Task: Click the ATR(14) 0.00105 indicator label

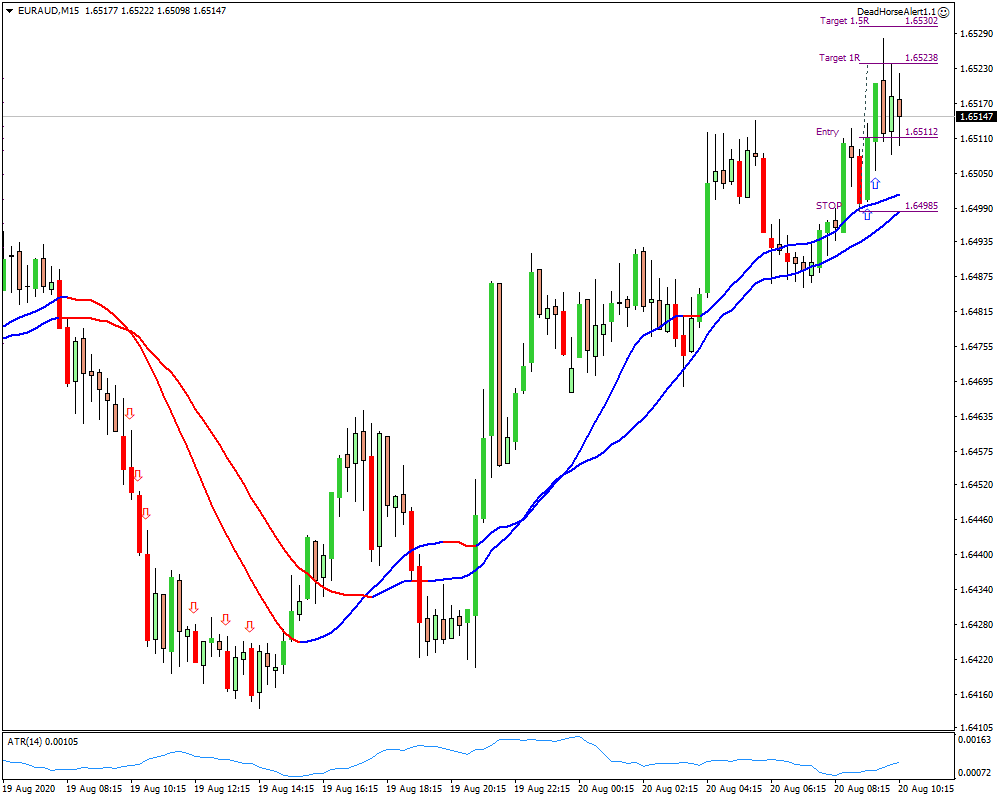Action: pos(43,742)
